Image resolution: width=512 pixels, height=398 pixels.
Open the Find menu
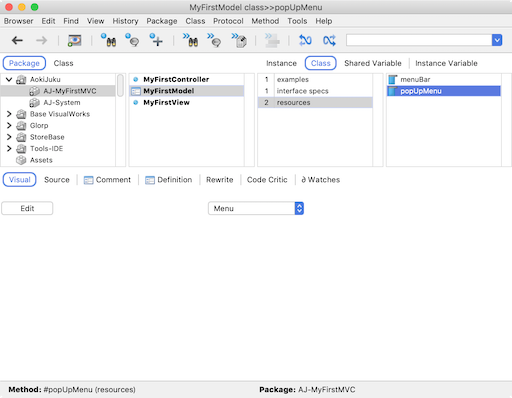71,21
